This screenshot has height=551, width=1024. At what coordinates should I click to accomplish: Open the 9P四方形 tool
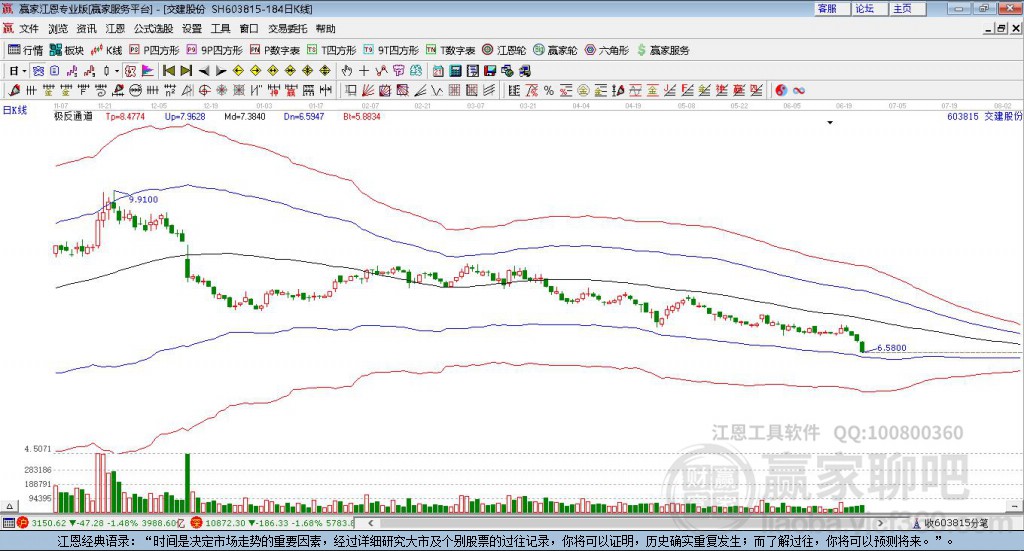214,50
